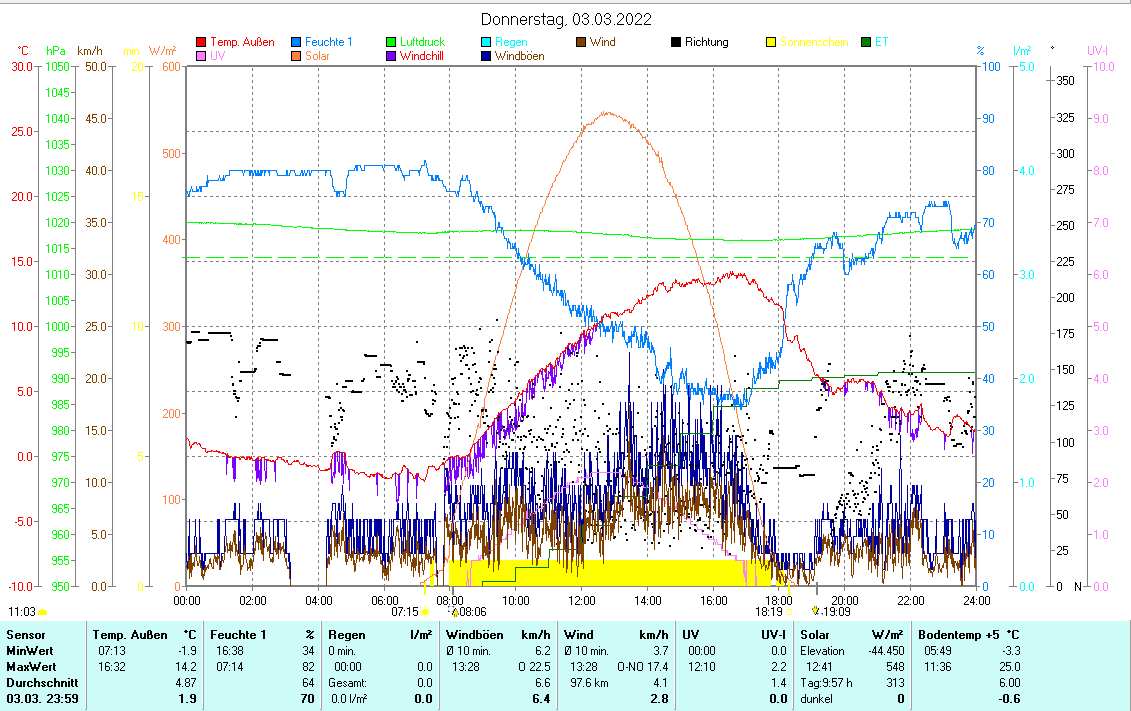
Task: Click the 19:09 sunset time marker
Action: pos(836,611)
